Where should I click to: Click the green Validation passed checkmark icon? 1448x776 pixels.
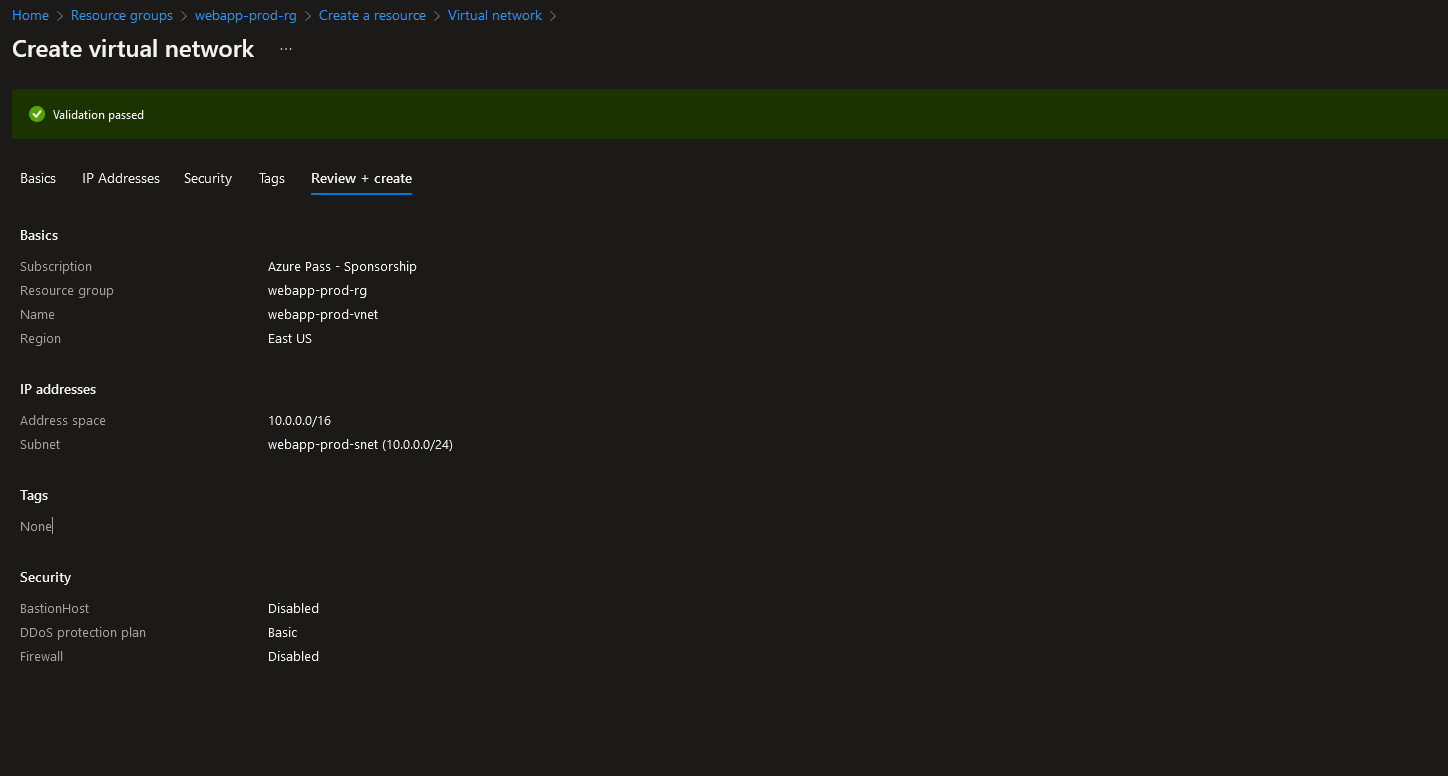37,114
